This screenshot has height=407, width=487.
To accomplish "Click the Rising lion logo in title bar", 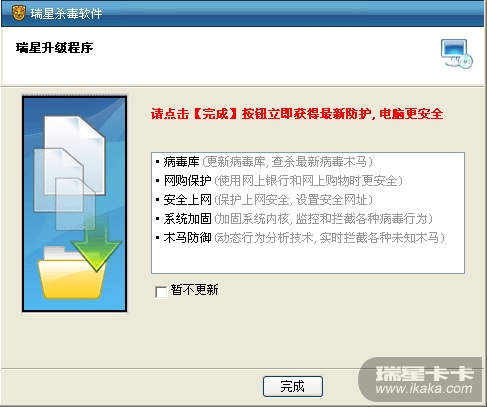I will click(x=19, y=13).
